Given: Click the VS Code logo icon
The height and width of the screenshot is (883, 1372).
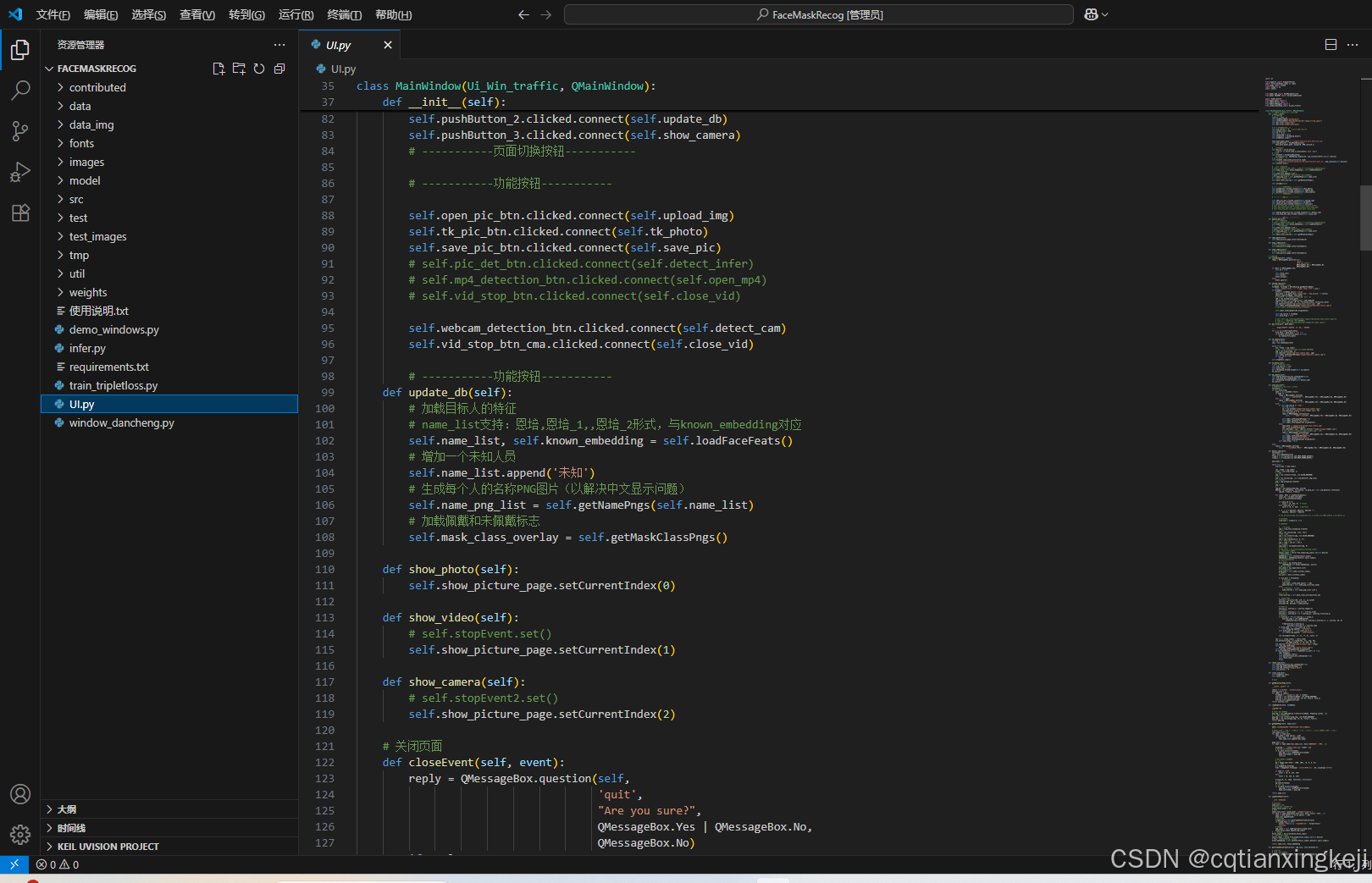Looking at the screenshot, I should coord(15,14).
